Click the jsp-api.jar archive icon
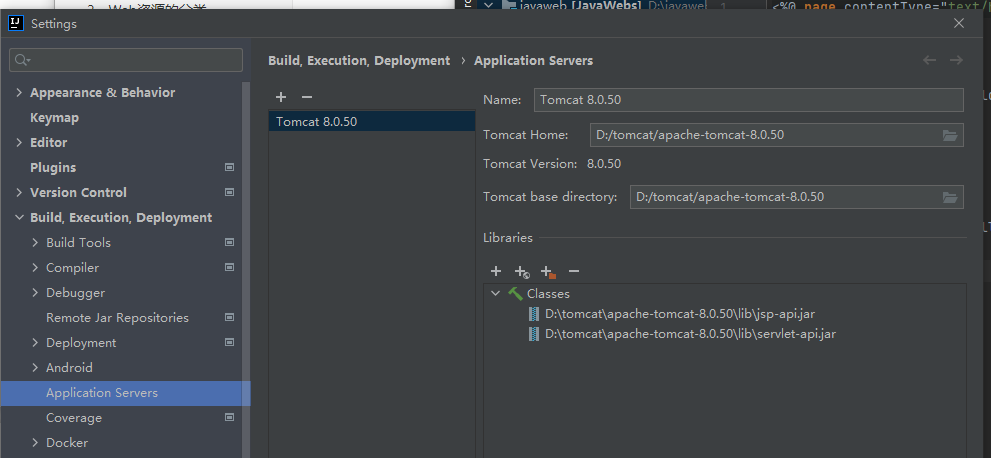The width and height of the screenshot is (991, 458). (x=534, y=314)
